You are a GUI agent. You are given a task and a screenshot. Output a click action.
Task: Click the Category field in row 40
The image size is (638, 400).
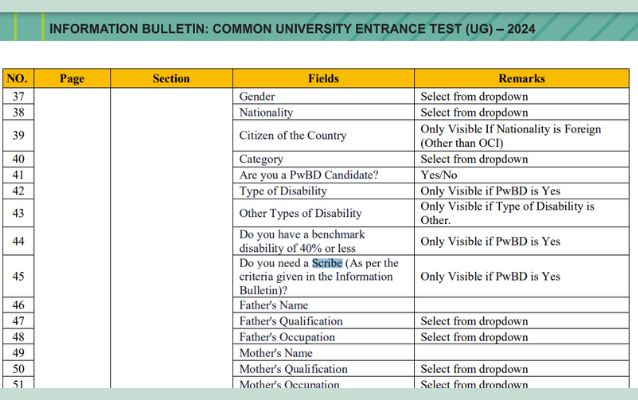tap(261, 159)
